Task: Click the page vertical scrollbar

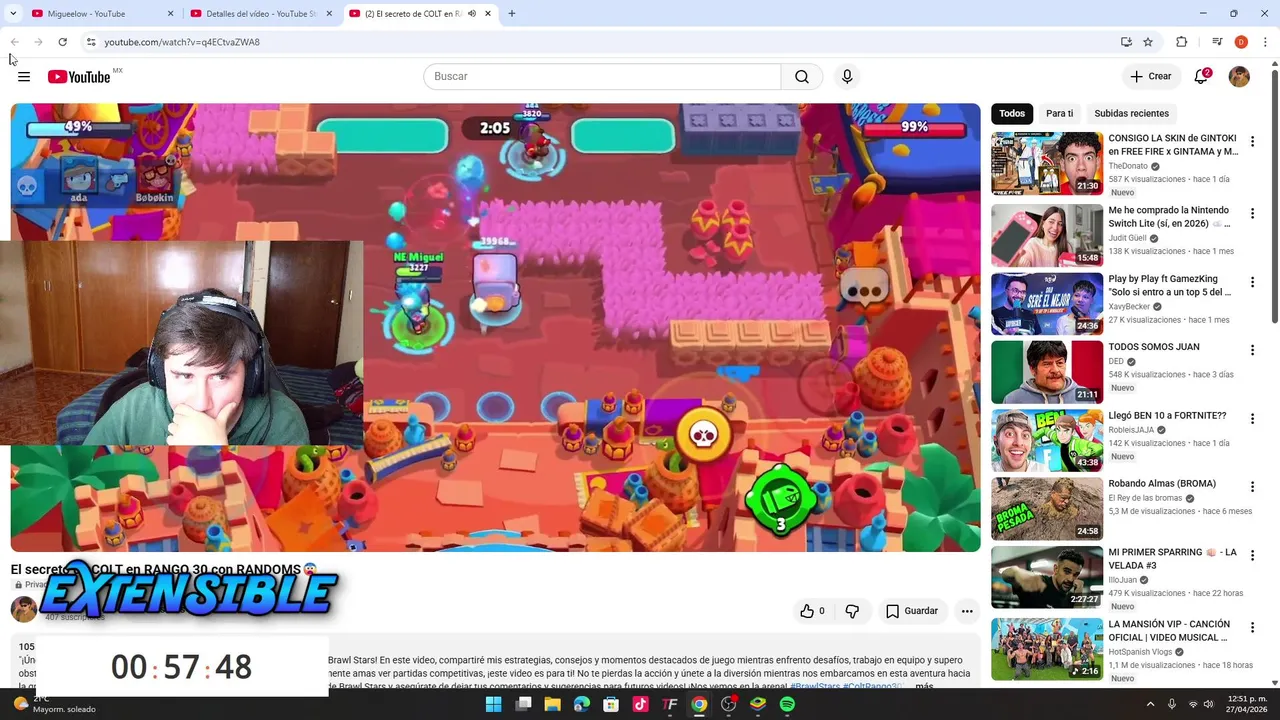Action: [1275, 194]
